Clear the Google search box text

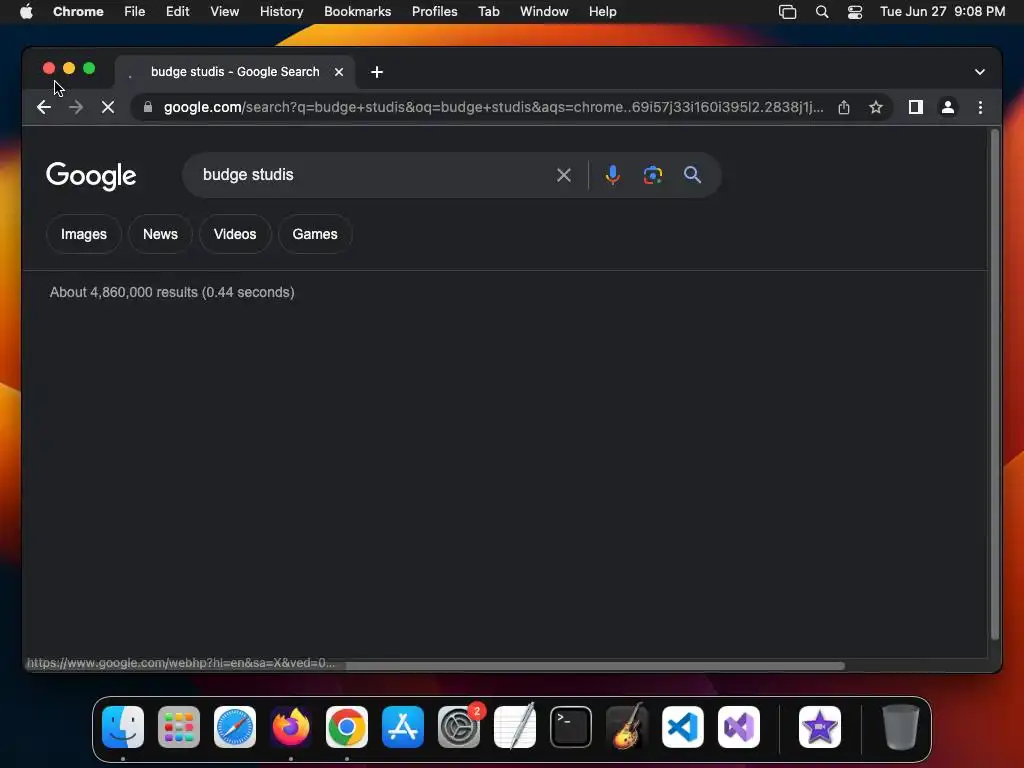tap(564, 175)
